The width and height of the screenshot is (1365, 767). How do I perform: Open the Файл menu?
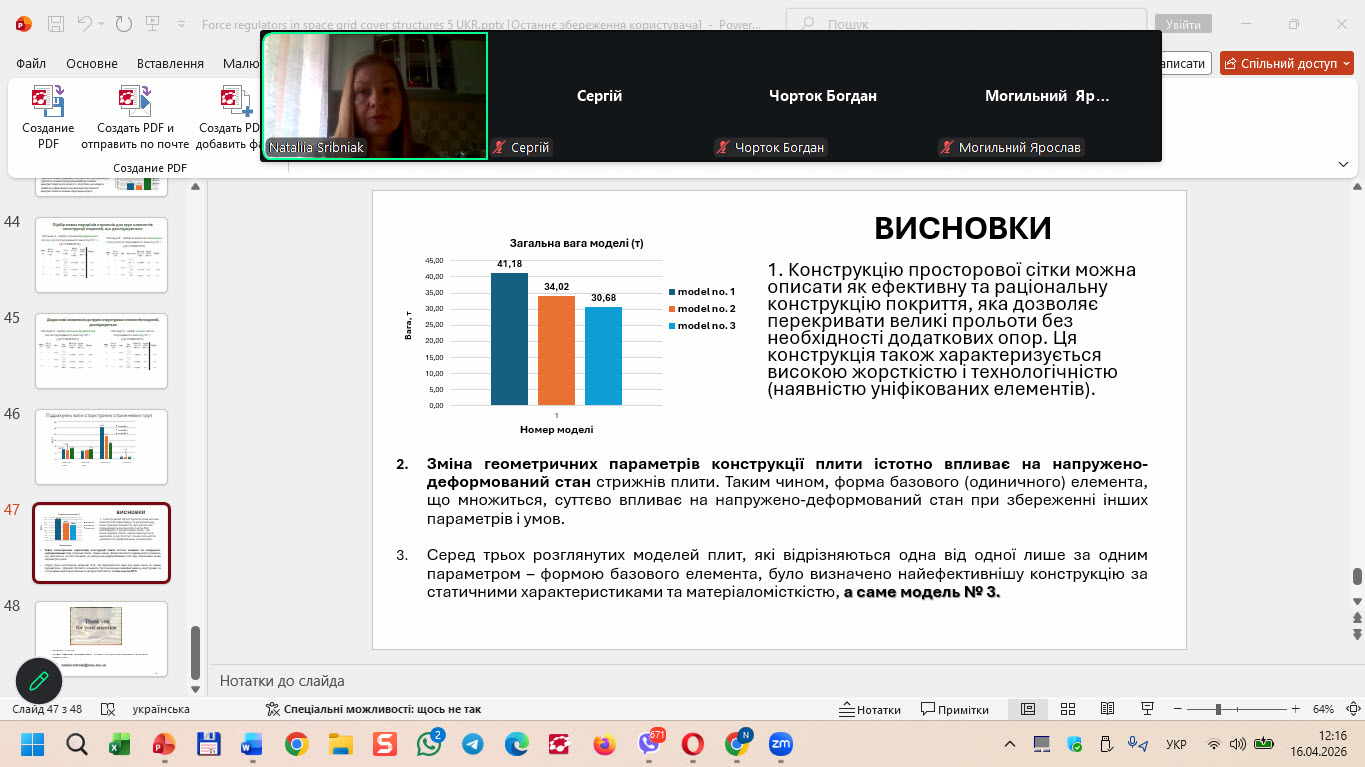(x=31, y=63)
